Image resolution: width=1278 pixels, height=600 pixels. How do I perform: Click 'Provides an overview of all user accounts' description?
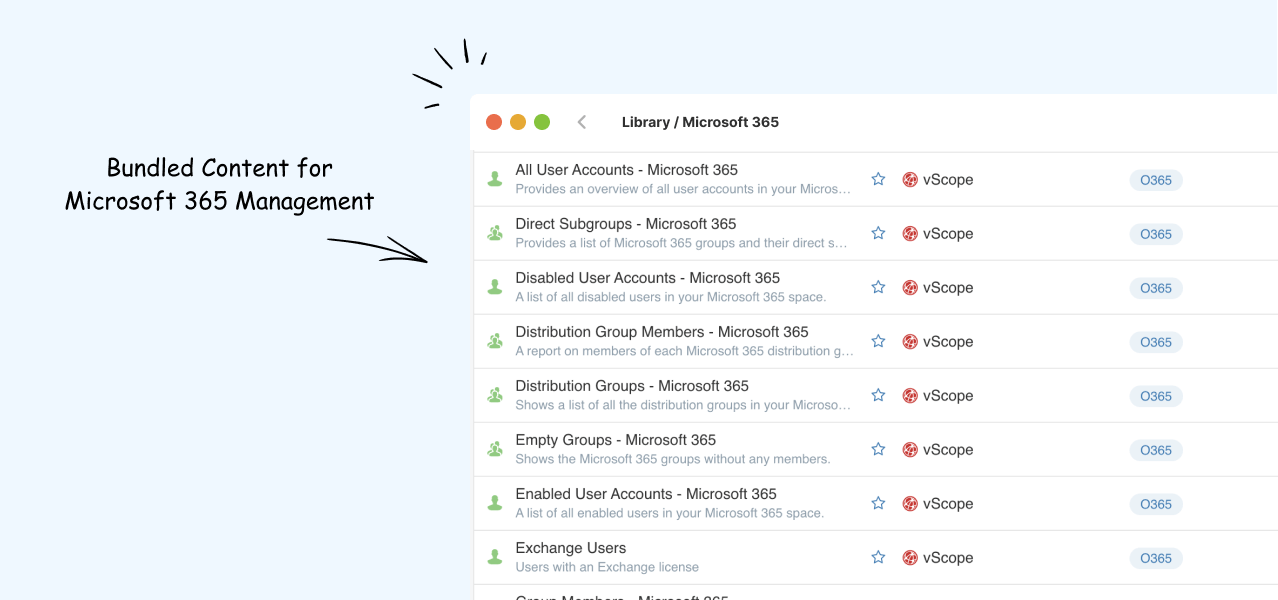683,189
